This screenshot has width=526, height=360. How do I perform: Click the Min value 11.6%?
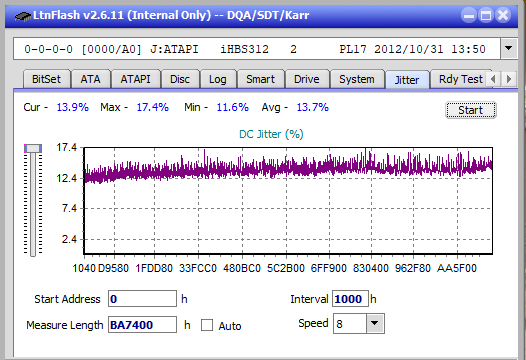(232, 107)
